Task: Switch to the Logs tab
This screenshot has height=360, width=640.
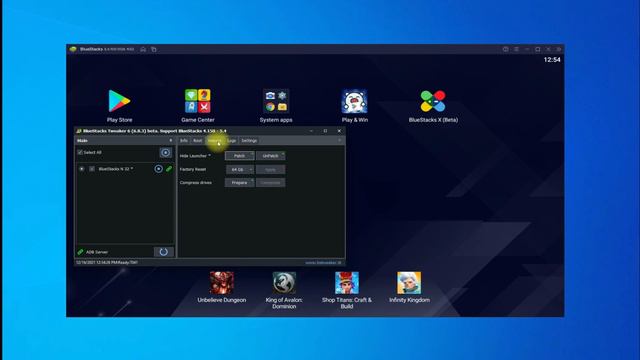Action: 231,140
